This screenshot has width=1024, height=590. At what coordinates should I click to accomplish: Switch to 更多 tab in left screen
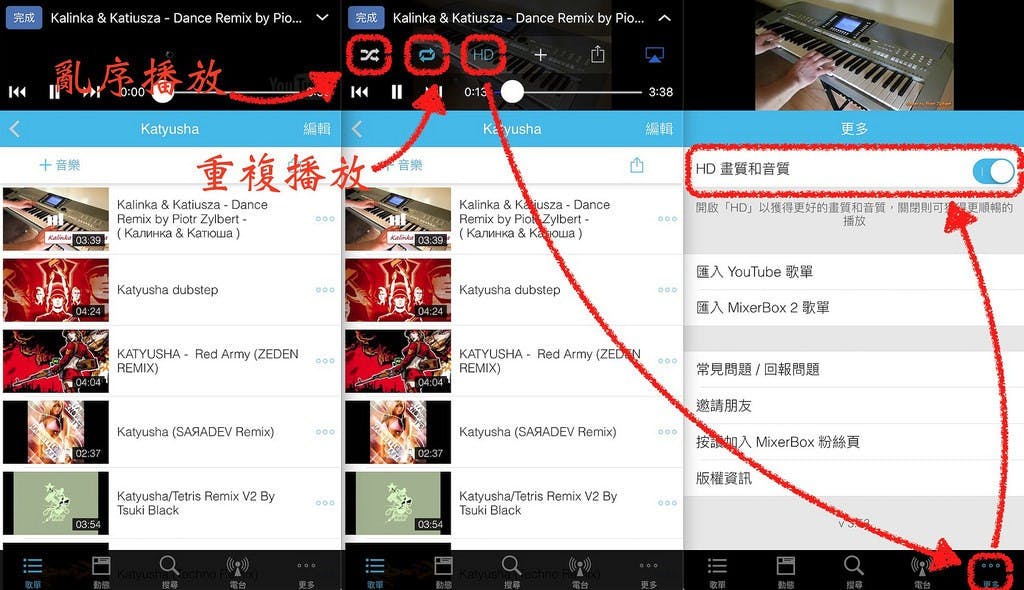[306, 572]
